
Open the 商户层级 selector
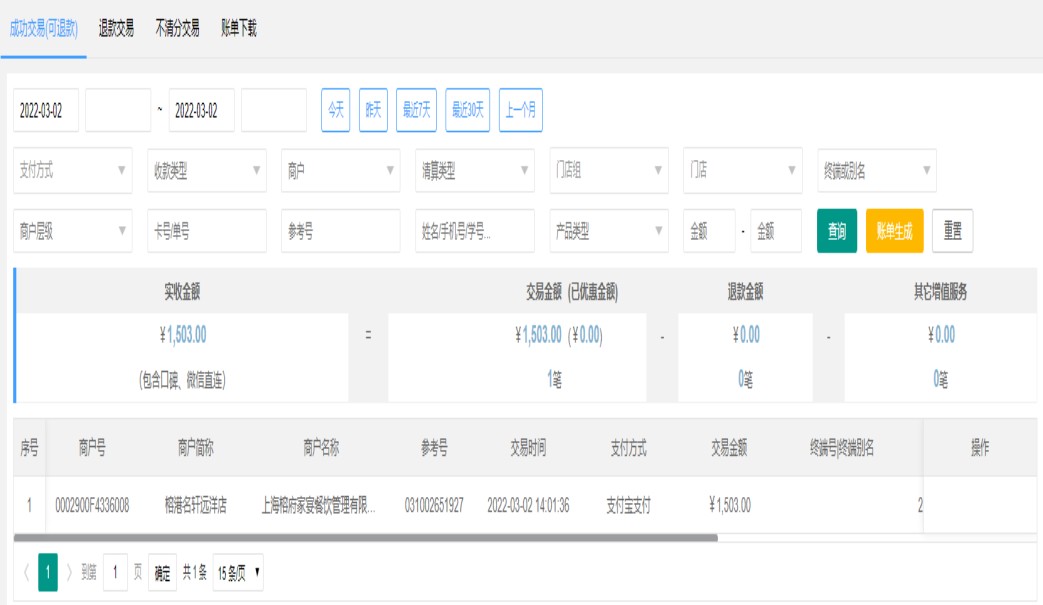pyautogui.click(x=73, y=231)
